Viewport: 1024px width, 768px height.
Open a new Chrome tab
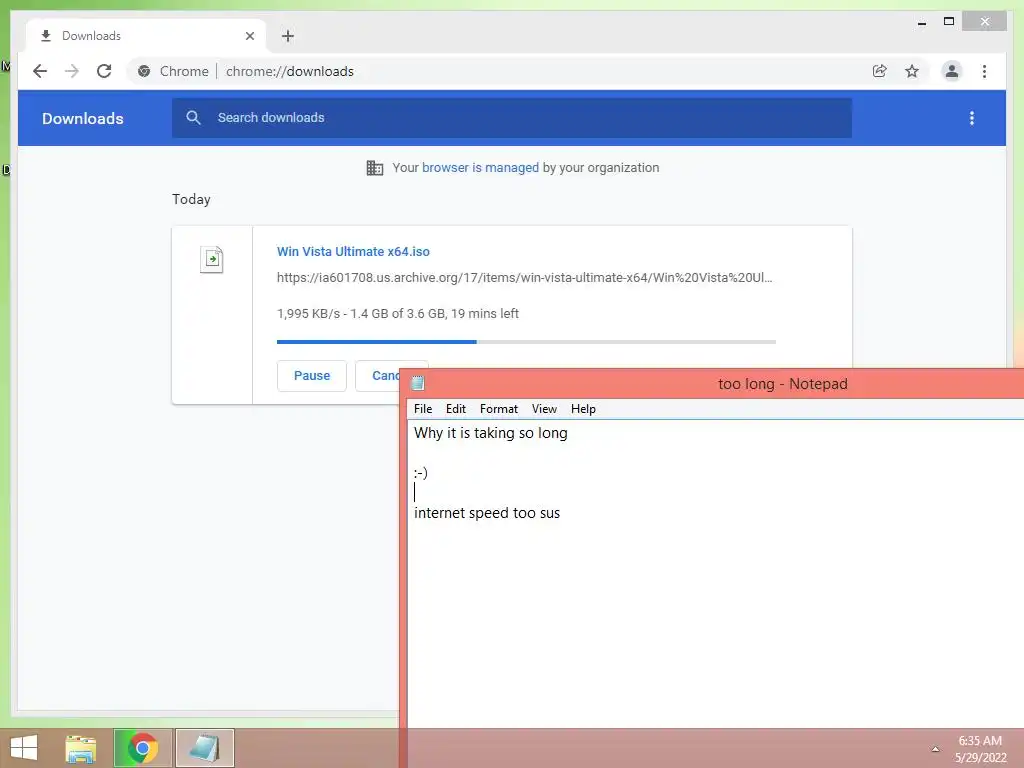click(x=288, y=36)
